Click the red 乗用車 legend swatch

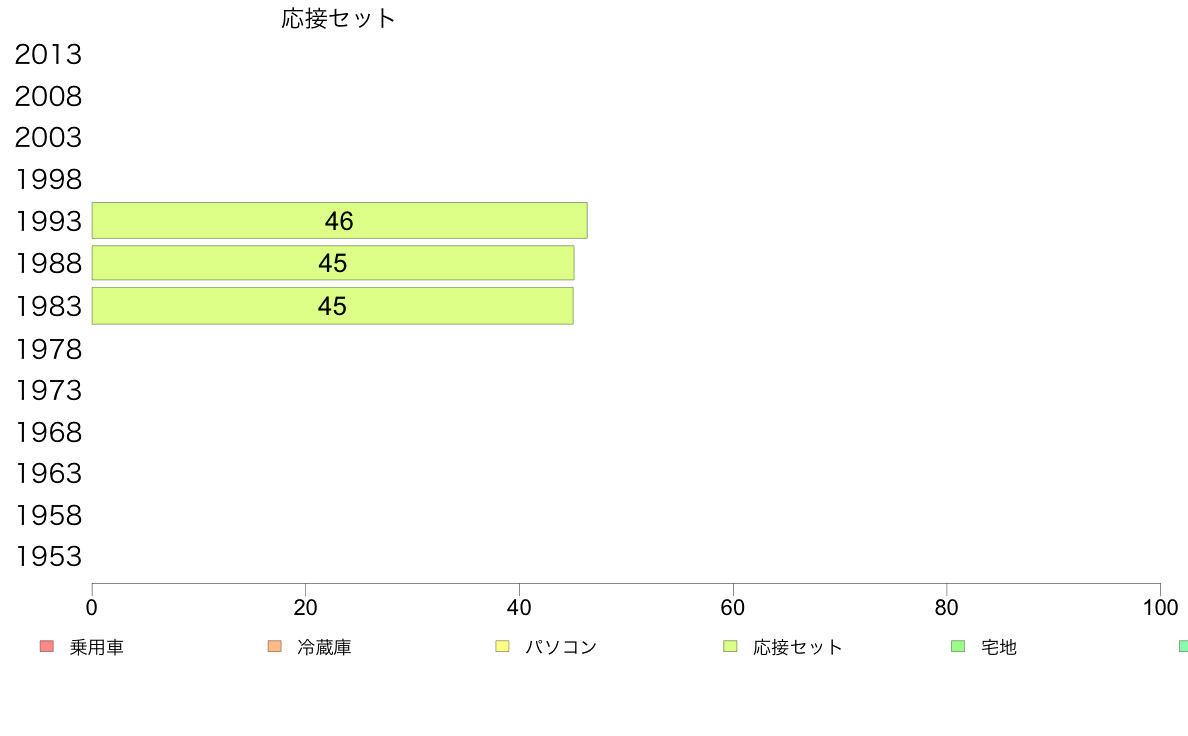click(x=47, y=646)
